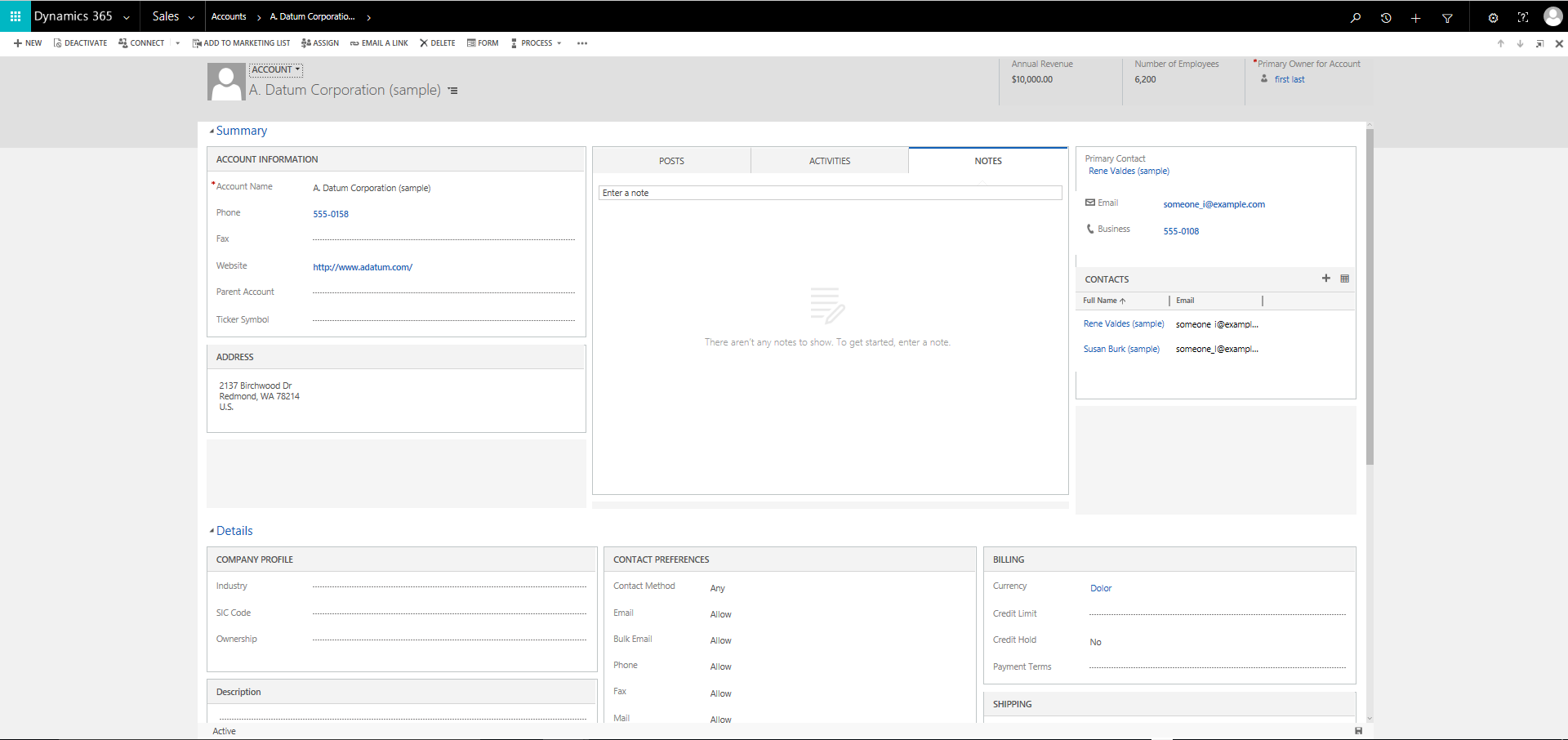The image size is (1568, 740).
Task: Open the advanced find filter icon
Action: click(1447, 18)
